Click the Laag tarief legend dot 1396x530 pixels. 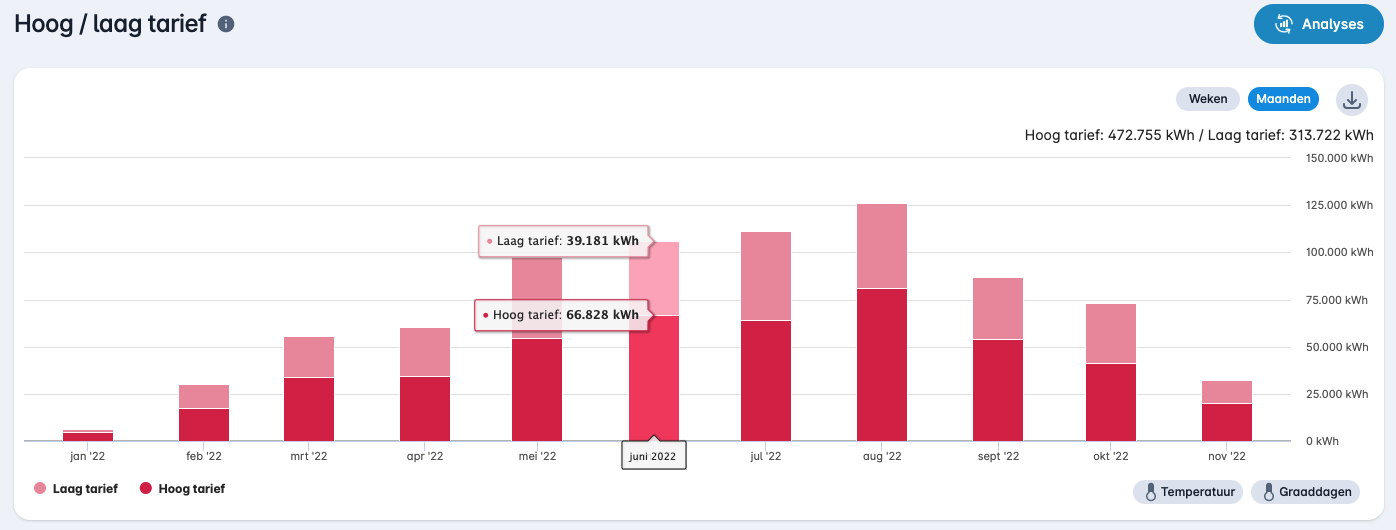[40, 489]
